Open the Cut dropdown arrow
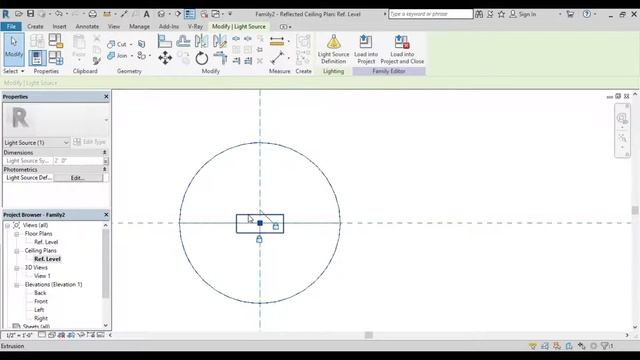640x360 pixels. (x=131, y=44)
